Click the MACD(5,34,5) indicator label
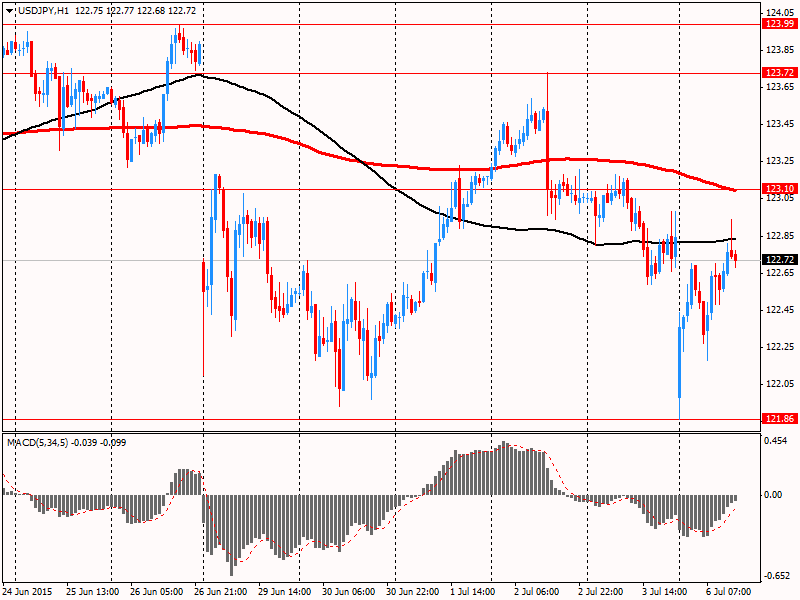This screenshot has width=800, height=600. [37, 442]
